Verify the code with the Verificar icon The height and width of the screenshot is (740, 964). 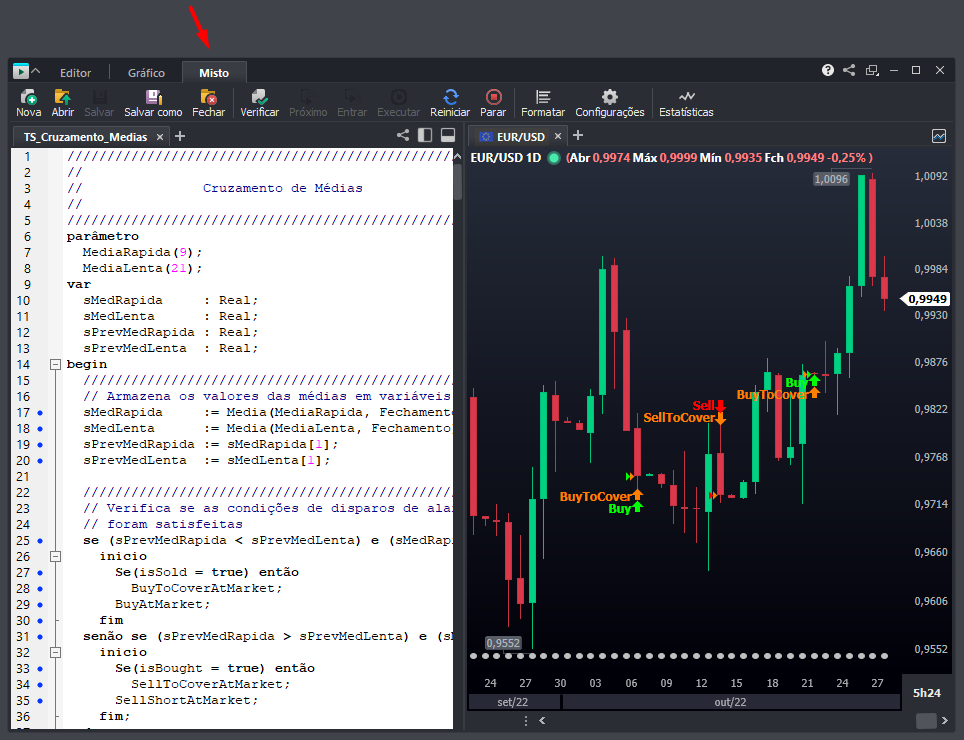coord(260,97)
